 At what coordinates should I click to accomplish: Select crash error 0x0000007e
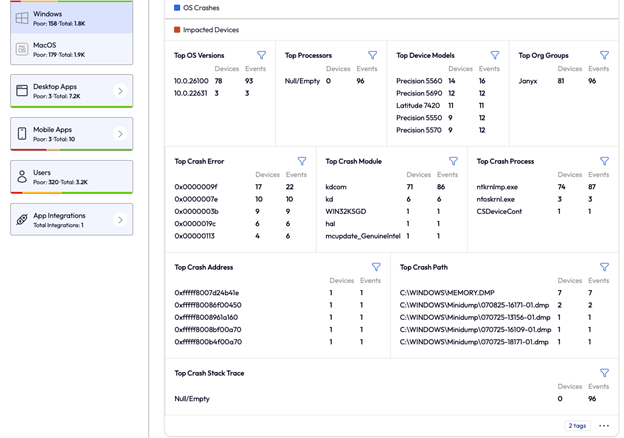tap(196, 199)
